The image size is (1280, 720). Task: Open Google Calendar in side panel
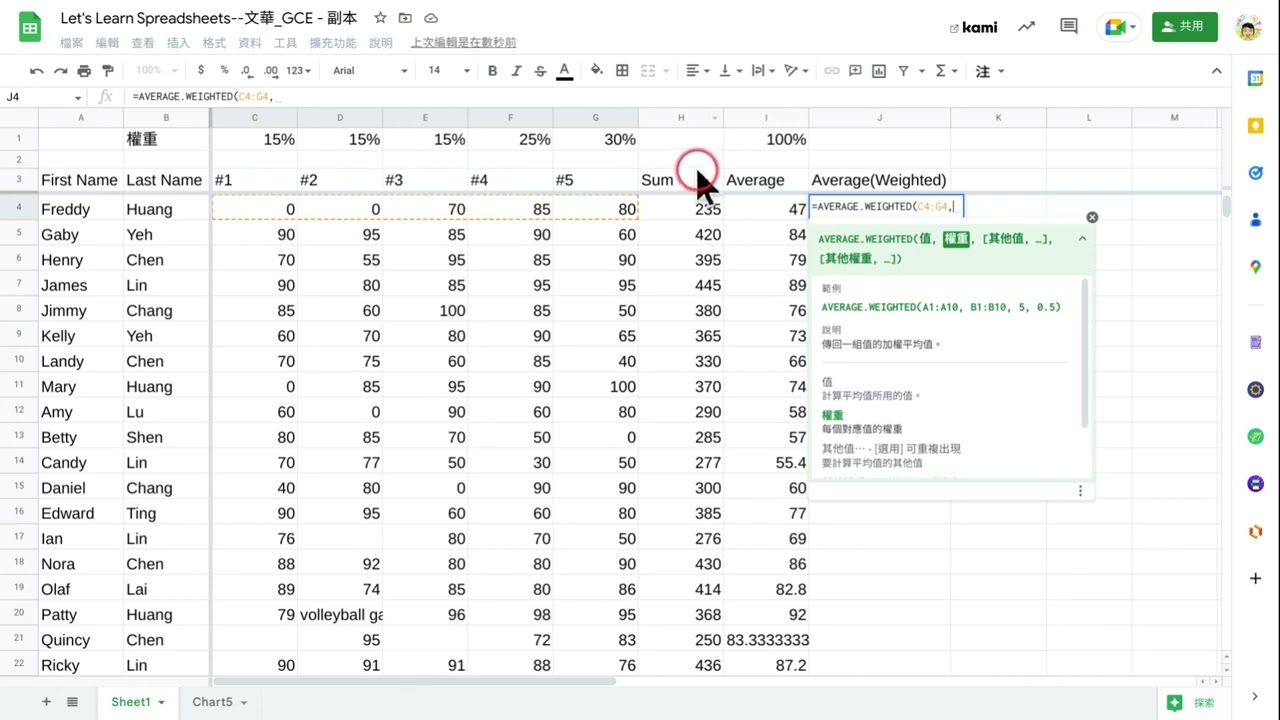pyautogui.click(x=1256, y=78)
